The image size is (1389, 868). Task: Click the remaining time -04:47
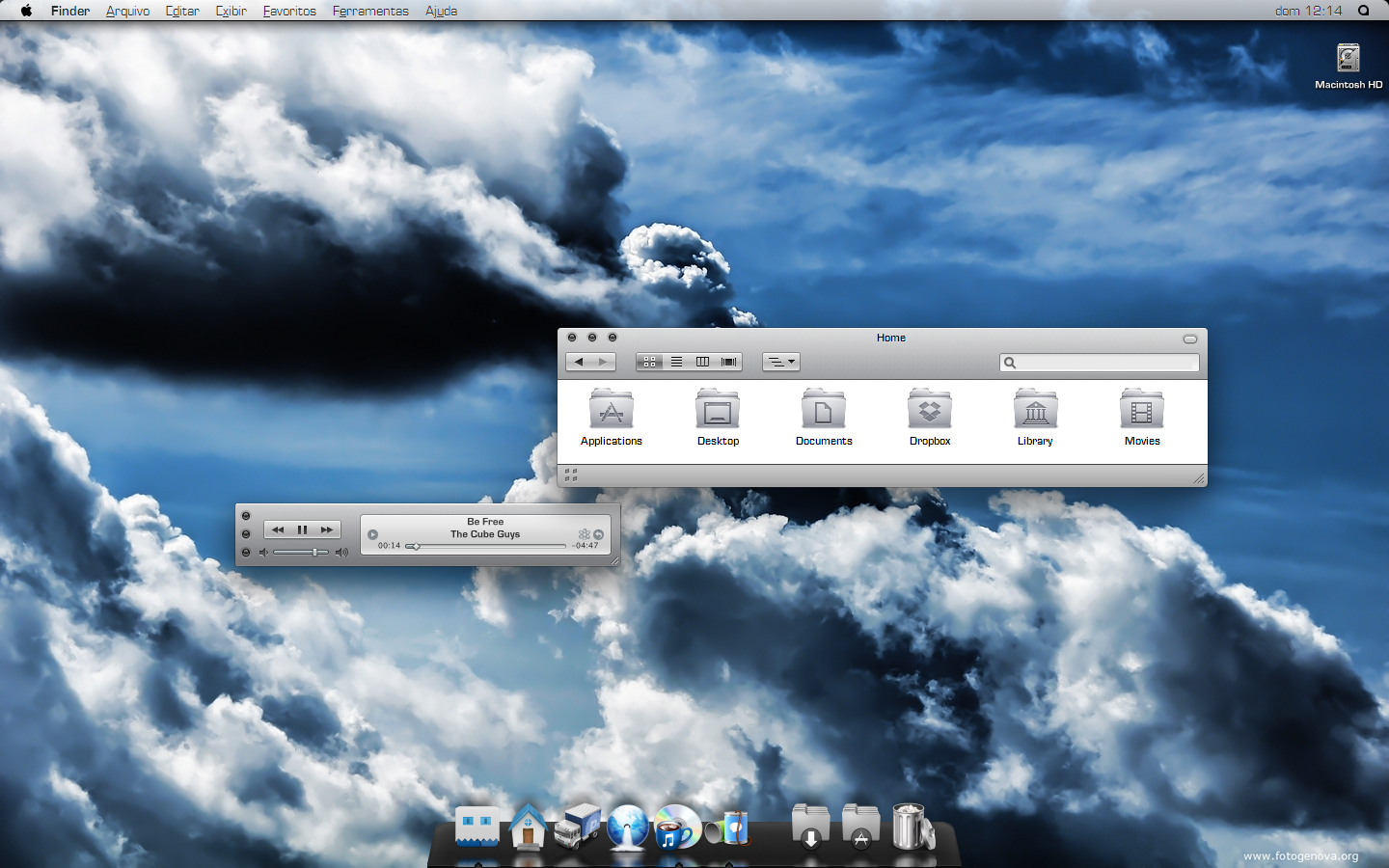586,546
